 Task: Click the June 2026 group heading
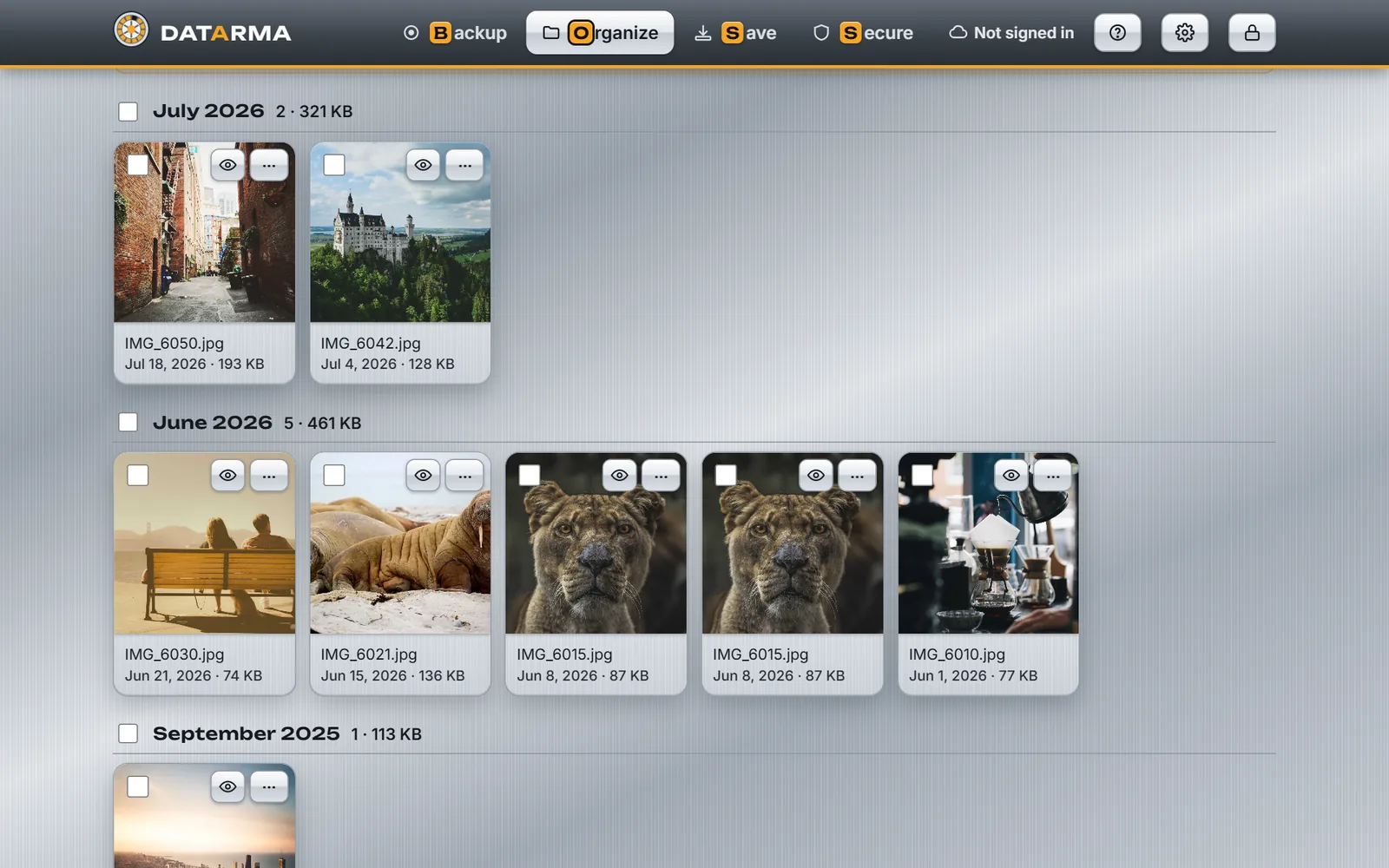pyautogui.click(x=213, y=423)
